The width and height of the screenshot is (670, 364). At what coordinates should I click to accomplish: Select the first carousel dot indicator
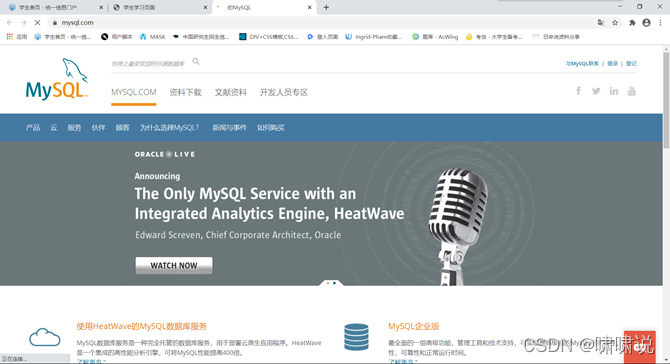pos(328,283)
